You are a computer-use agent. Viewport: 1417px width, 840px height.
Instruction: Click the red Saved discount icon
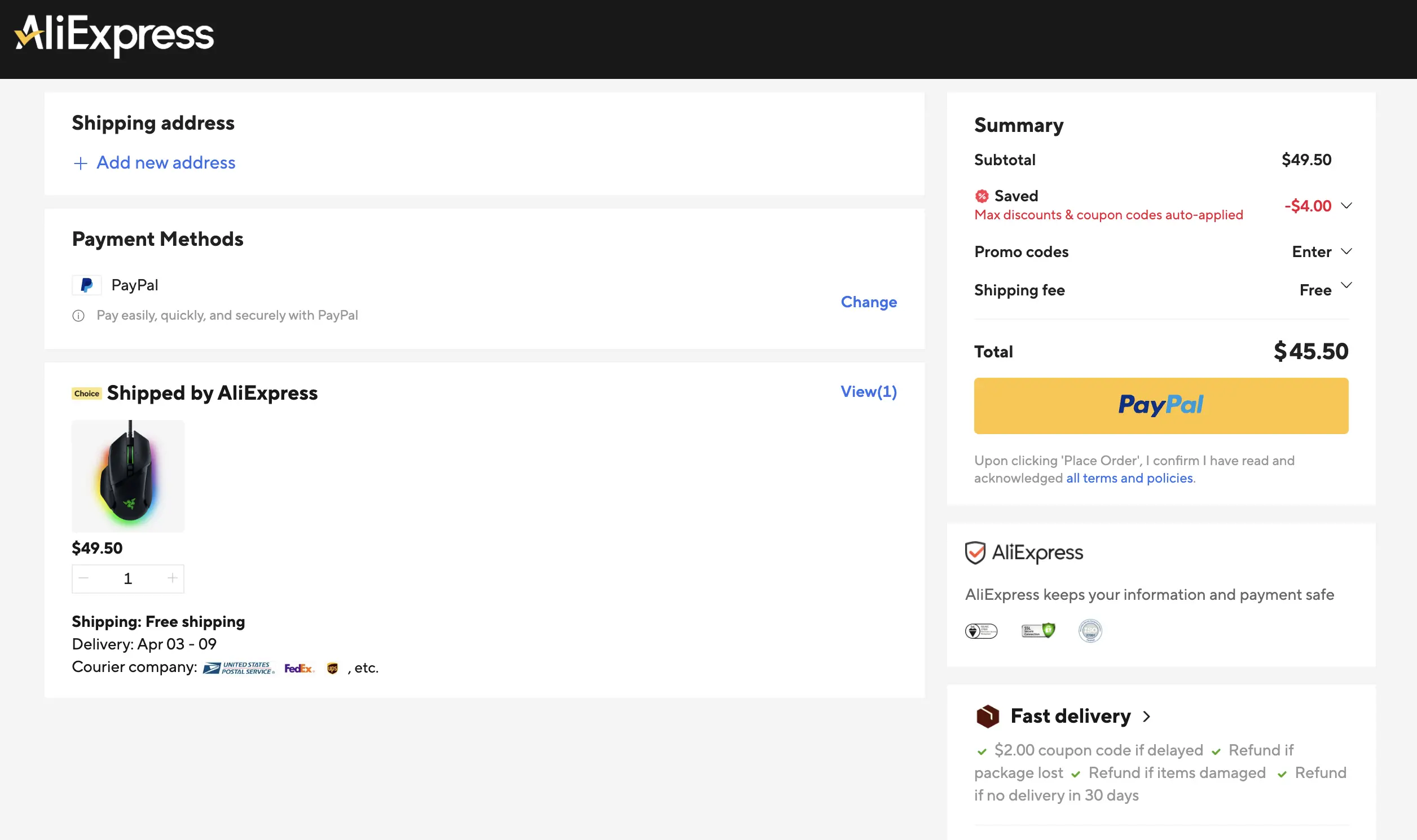[982, 196]
